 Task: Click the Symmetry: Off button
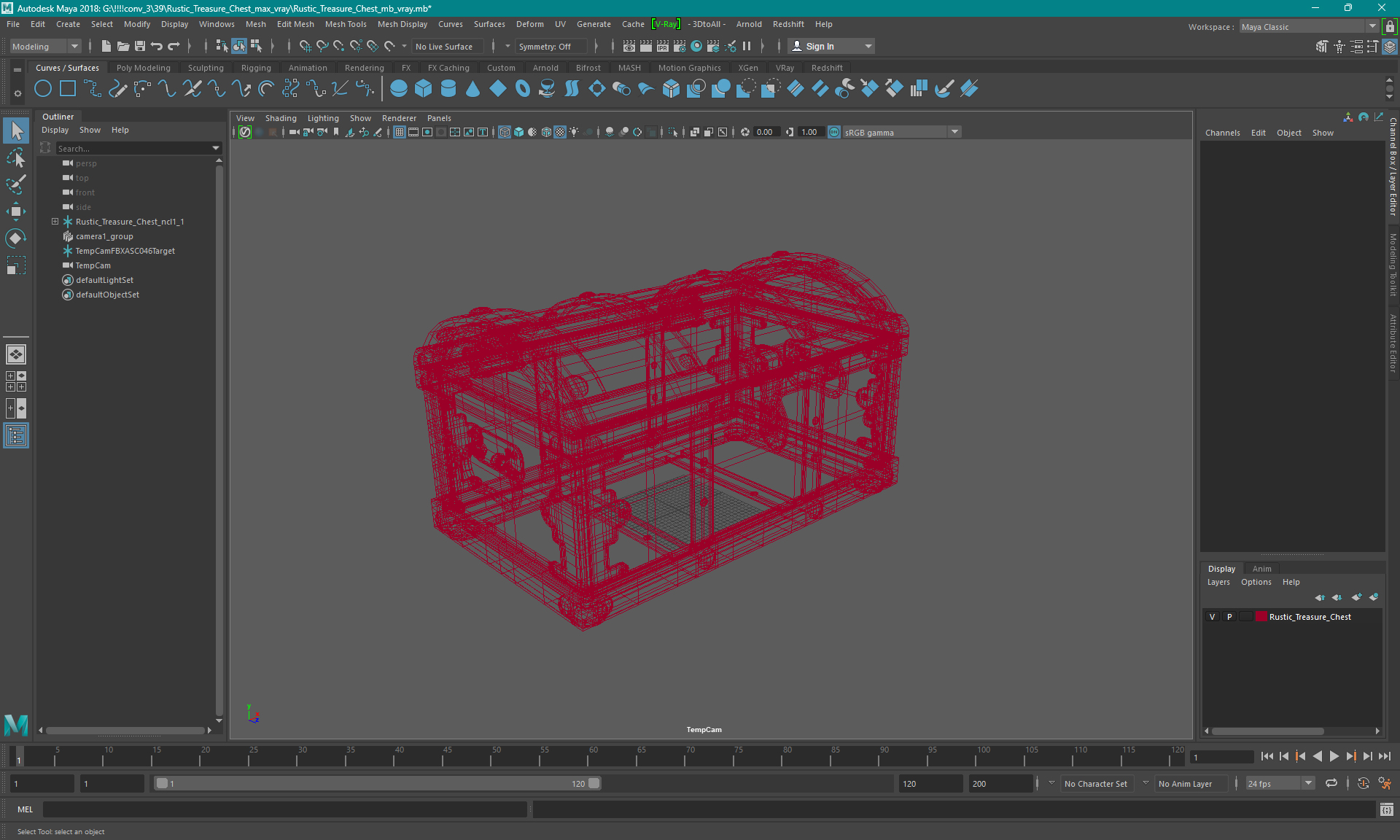pyautogui.click(x=551, y=46)
